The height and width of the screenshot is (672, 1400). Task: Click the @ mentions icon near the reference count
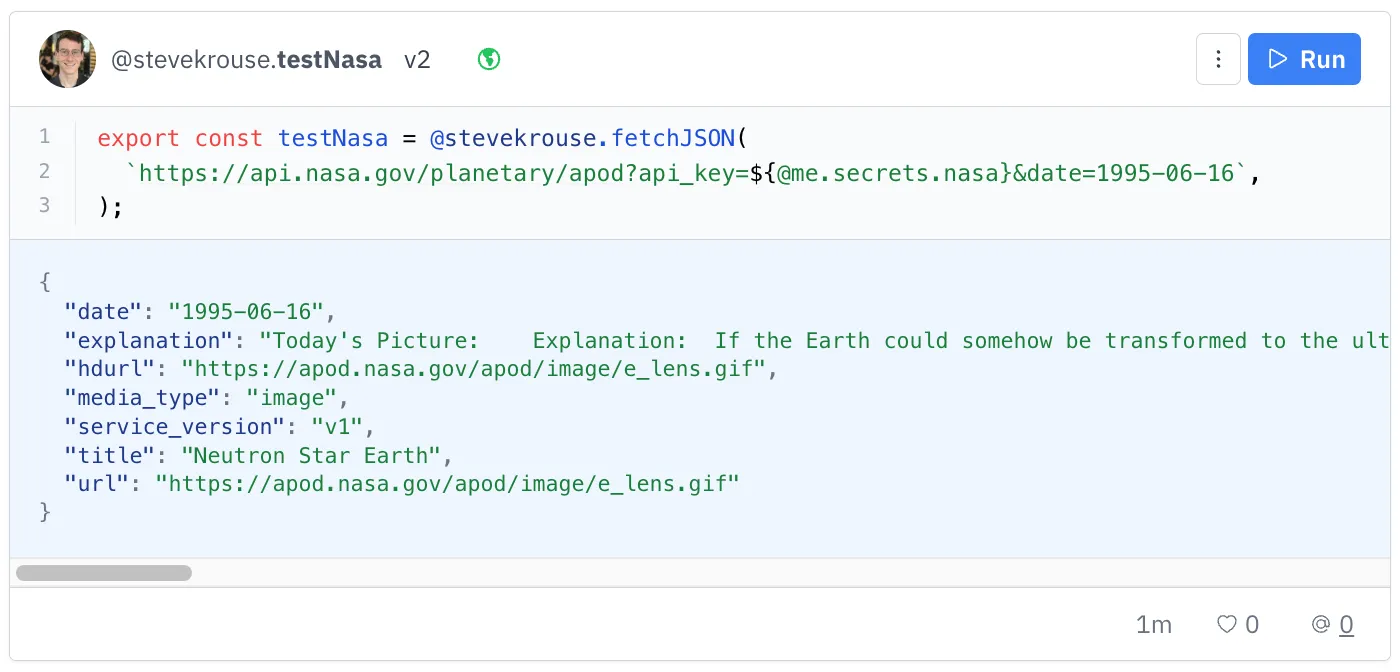pos(1320,624)
